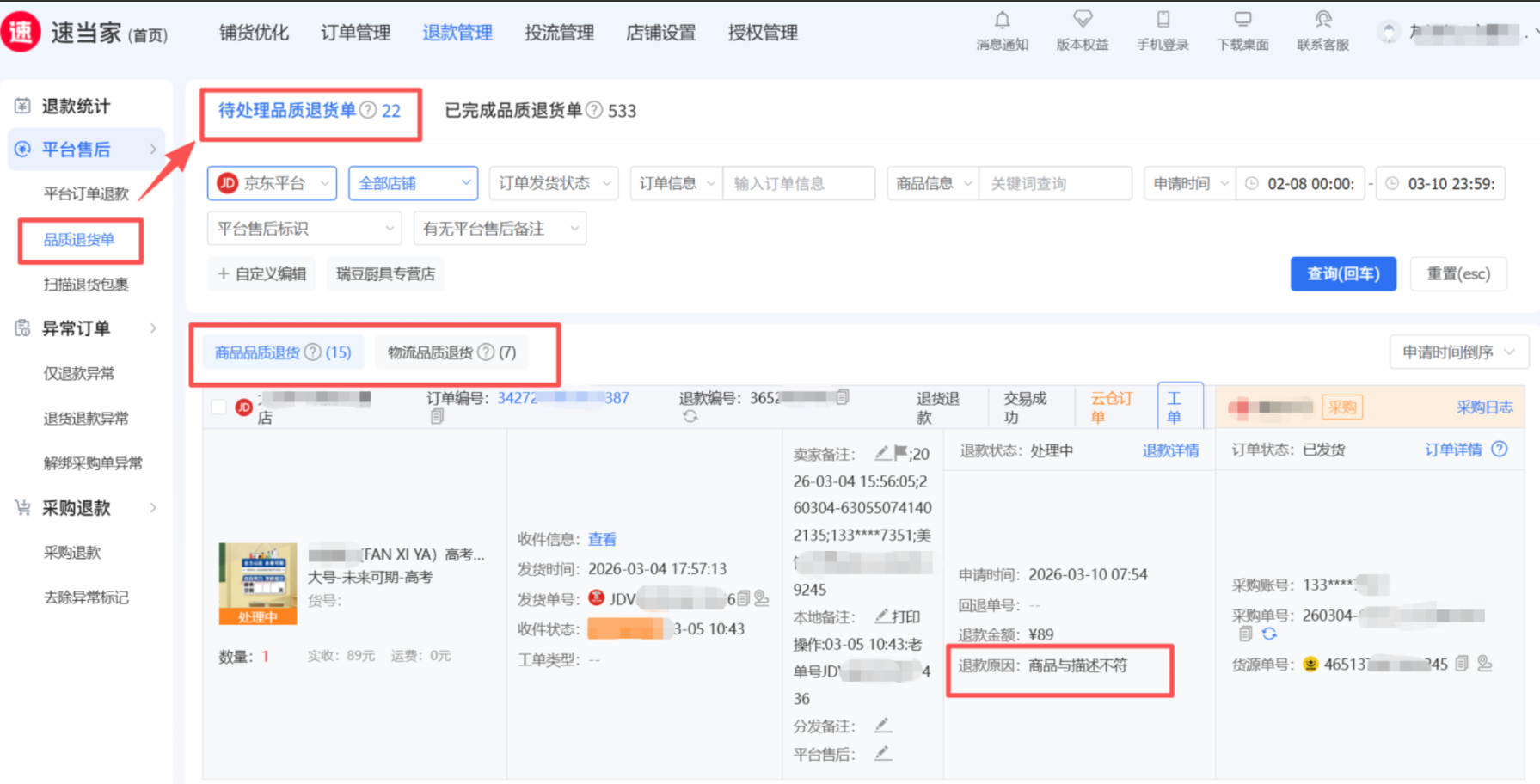
Task: Click the 输入订单信息 input field
Action: pyautogui.click(x=798, y=183)
